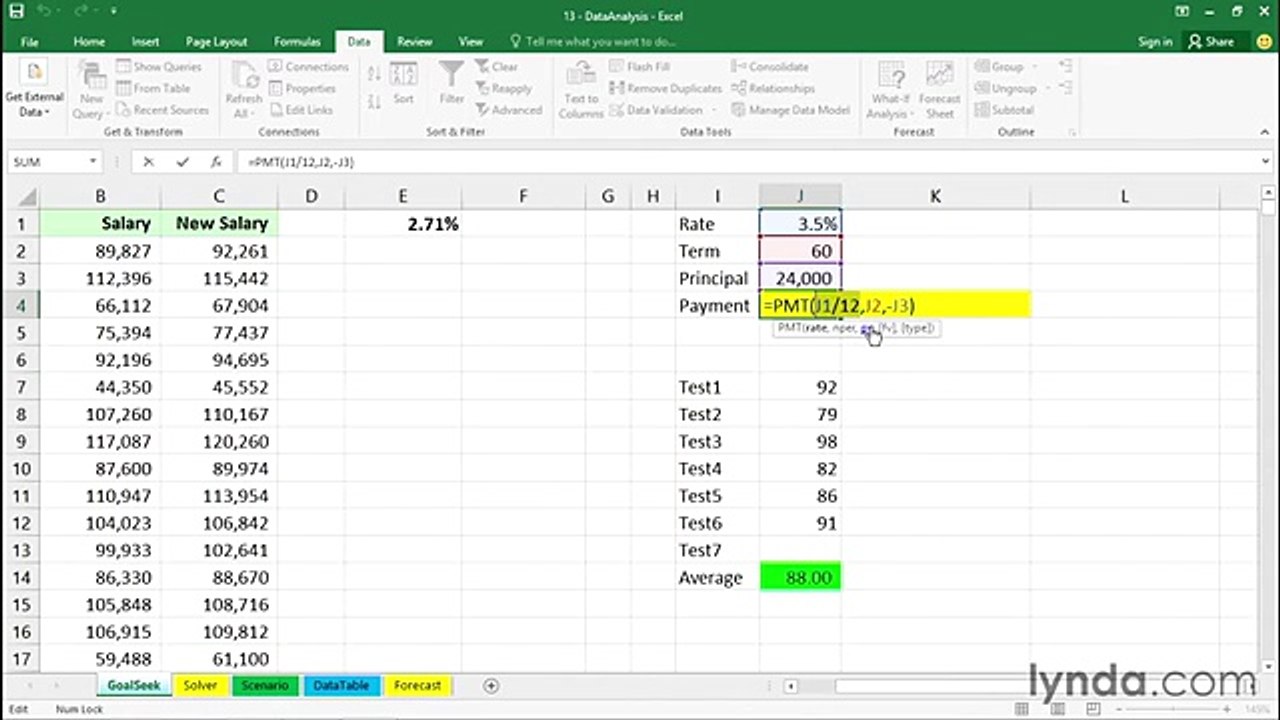Cancel the formula entry with the X button
1280x720 pixels.
[149, 162]
